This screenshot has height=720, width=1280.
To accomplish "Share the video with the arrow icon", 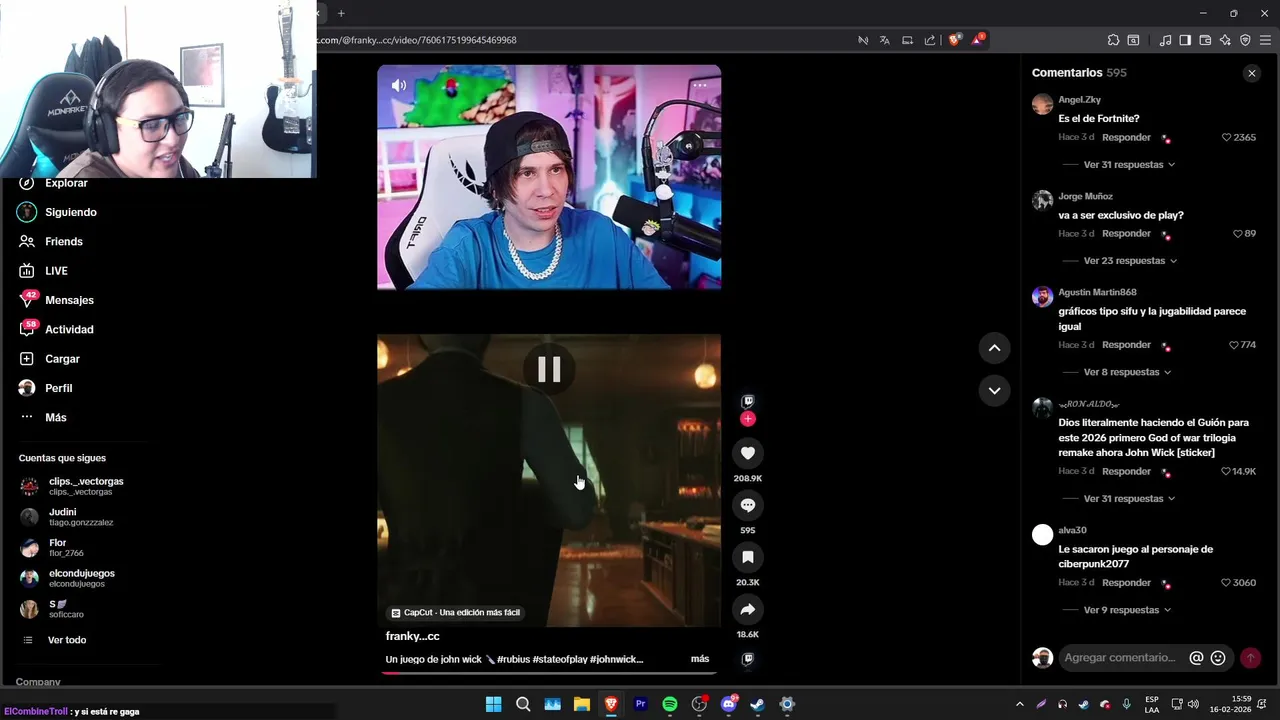I will coord(747,609).
